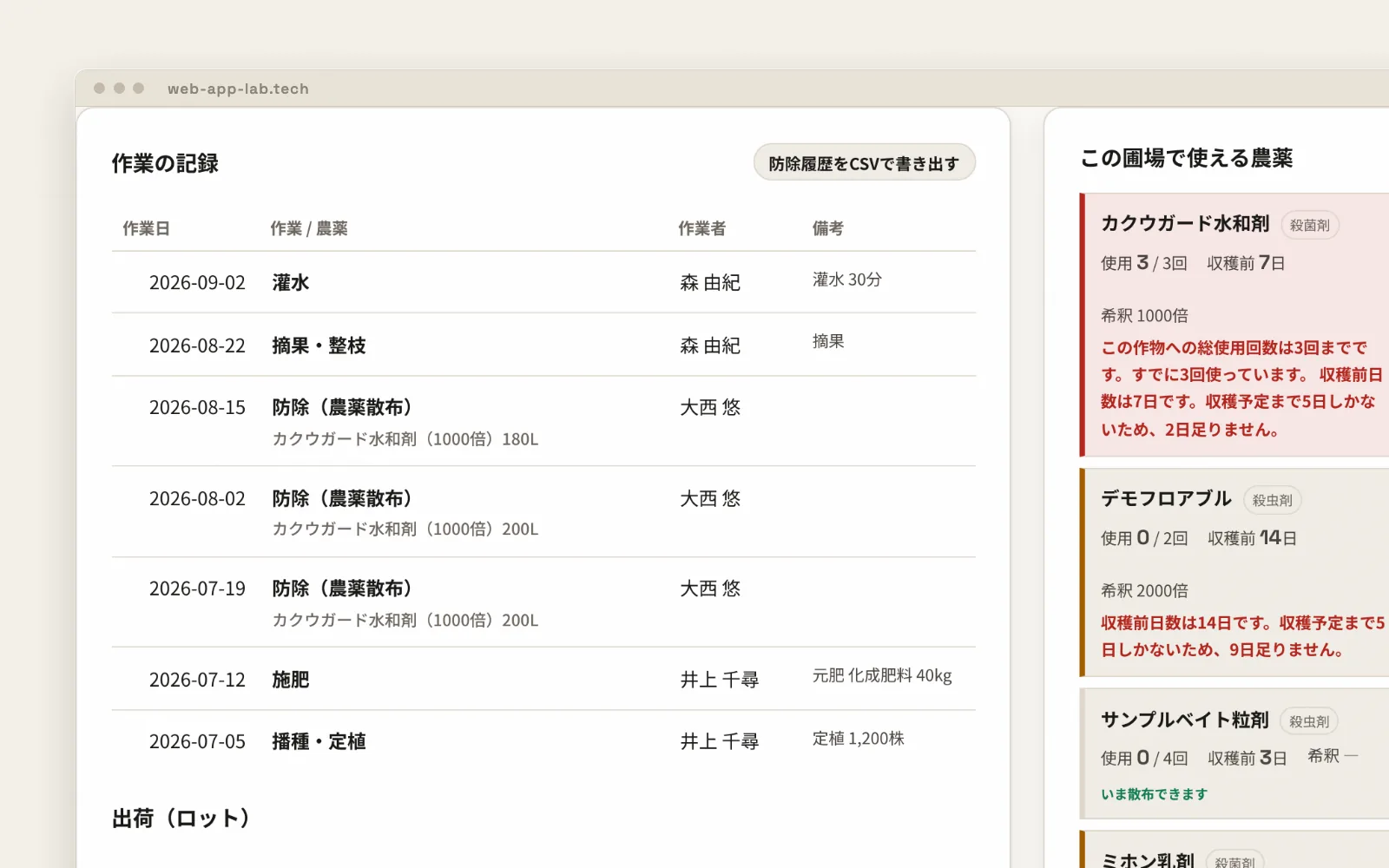1389x868 pixels.
Task: Click the 出荷(ロット) section heading
Action: click(181, 819)
